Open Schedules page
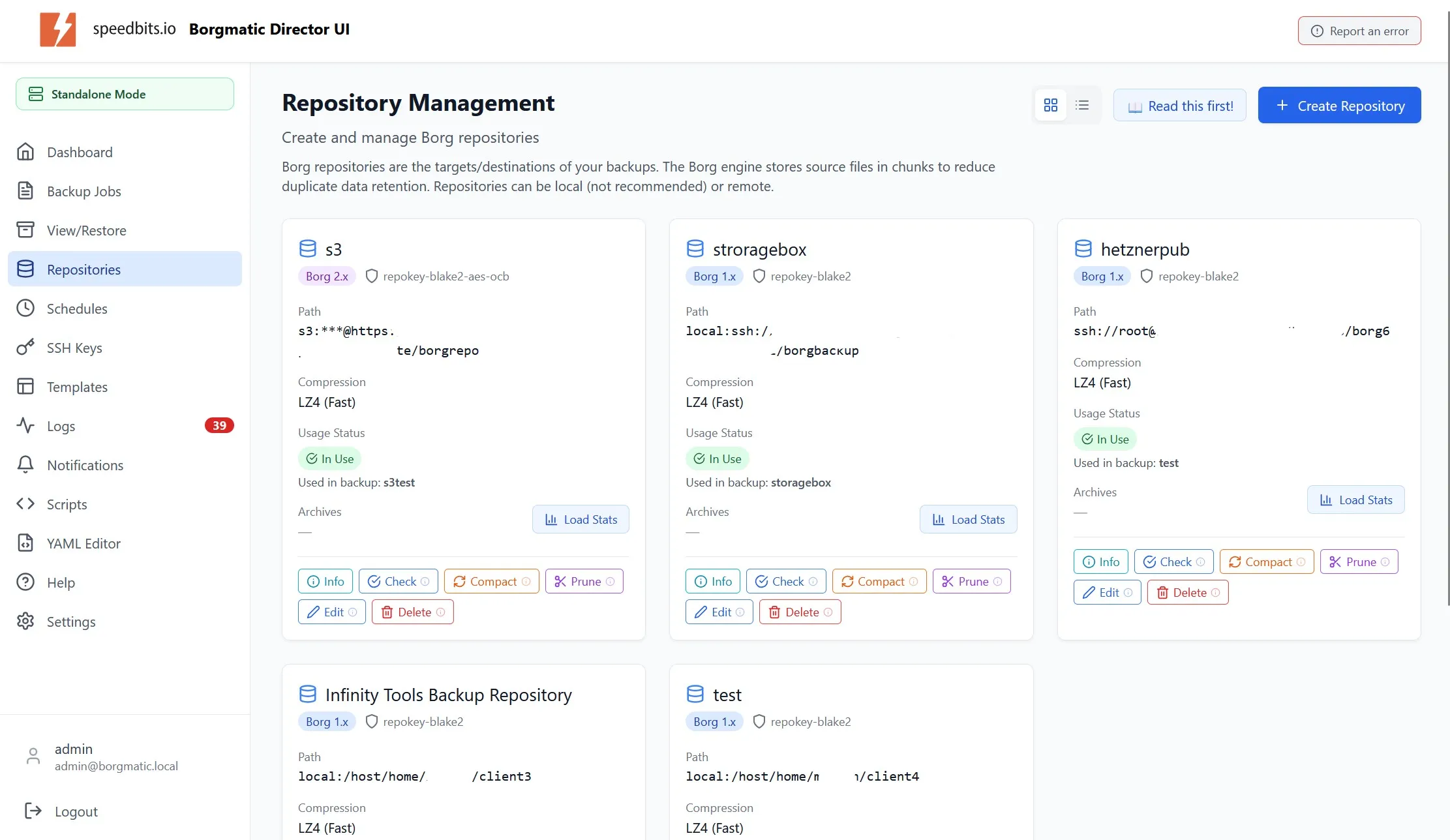This screenshot has width=1450, height=840. [x=125, y=308]
